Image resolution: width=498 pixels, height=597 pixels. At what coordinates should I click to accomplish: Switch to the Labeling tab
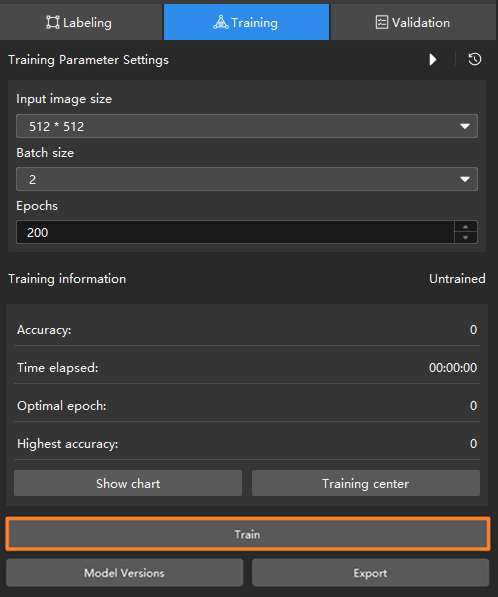click(x=81, y=22)
